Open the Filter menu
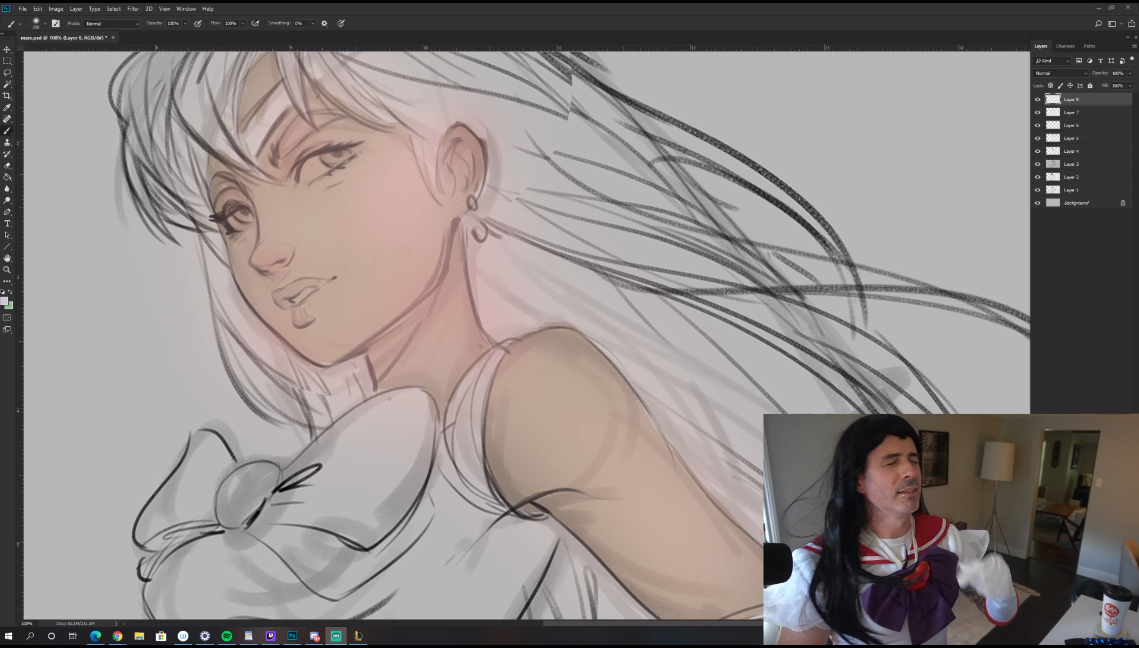The height and width of the screenshot is (648, 1139). pos(133,9)
